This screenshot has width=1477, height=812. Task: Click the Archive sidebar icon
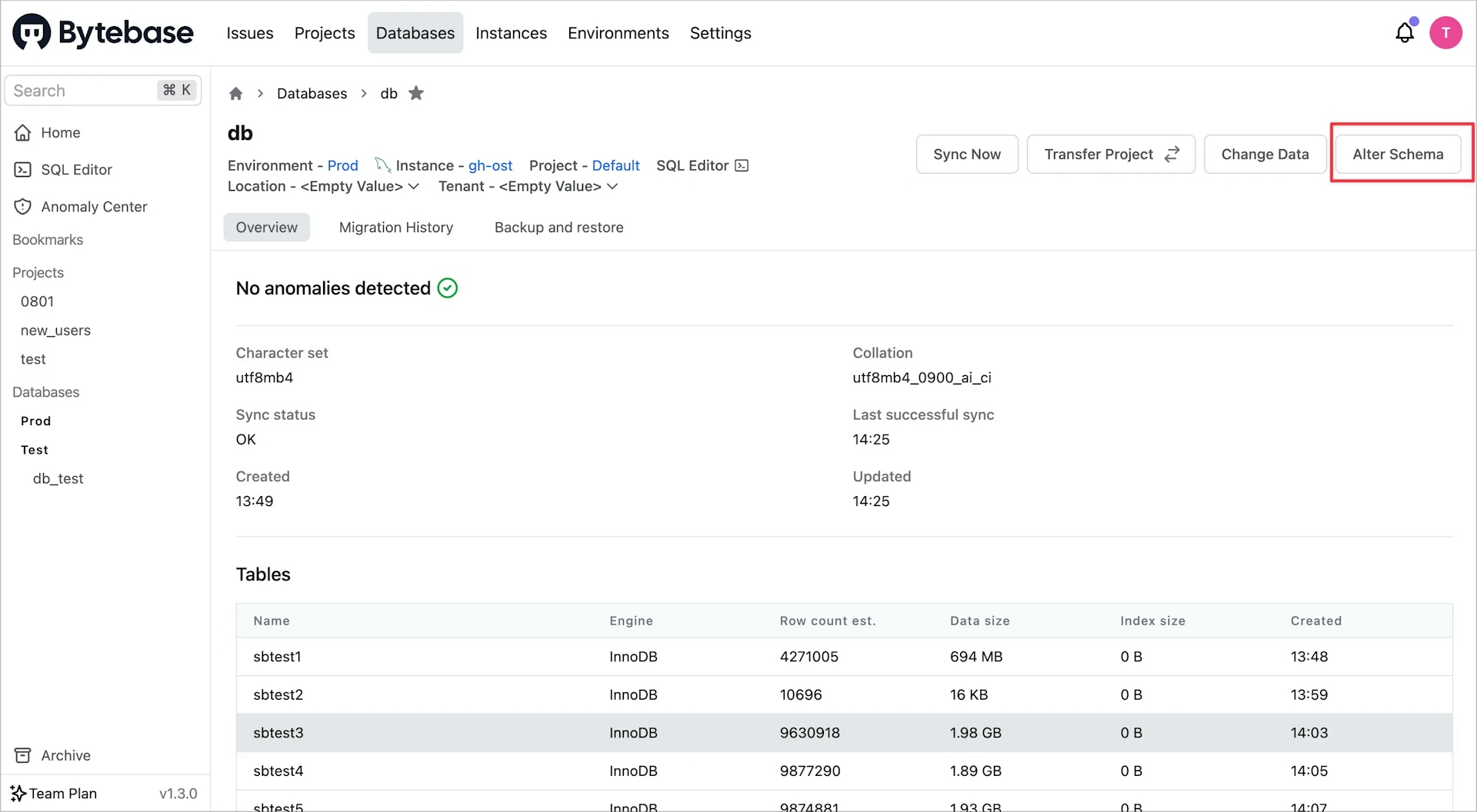(x=23, y=755)
